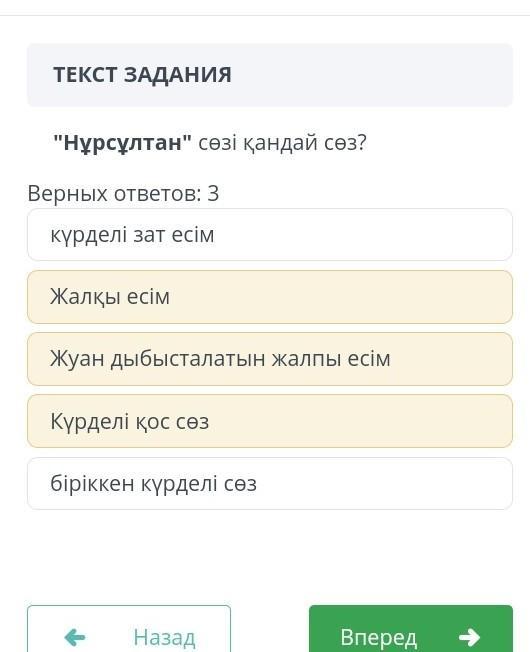Click the 'Верных ответов: 3' label
Image resolution: width=530 pixels, height=652 pixels.
coord(123,193)
